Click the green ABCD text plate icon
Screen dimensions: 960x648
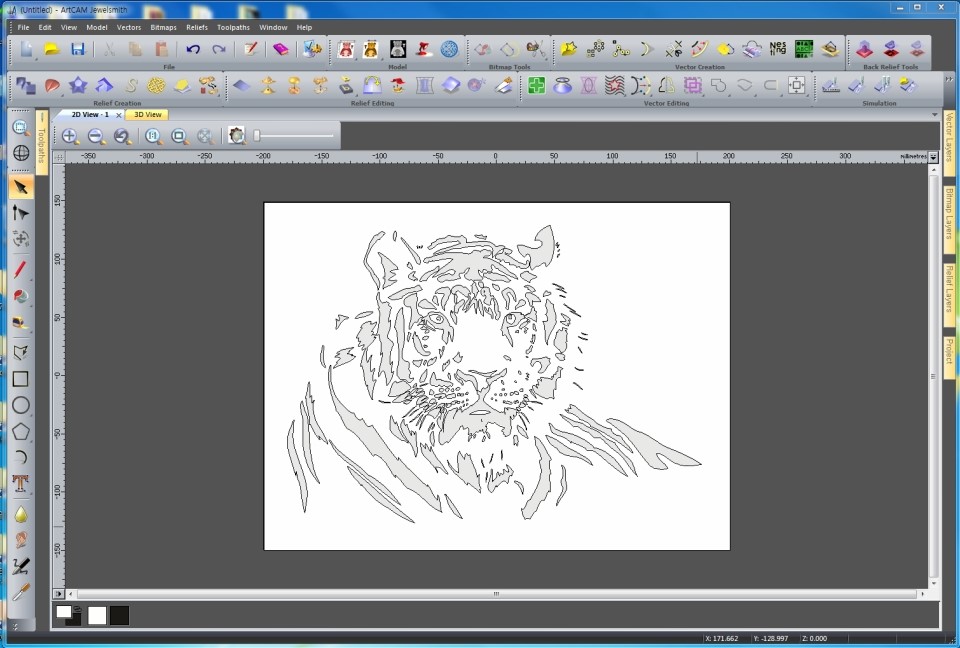[803, 49]
